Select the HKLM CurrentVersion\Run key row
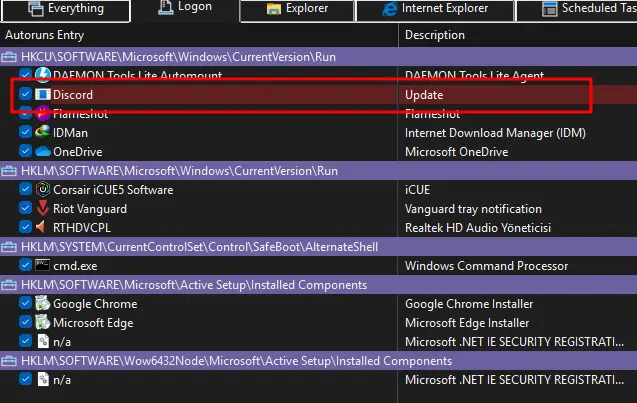This screenshot has height=403, width=637. coord(318,171)
